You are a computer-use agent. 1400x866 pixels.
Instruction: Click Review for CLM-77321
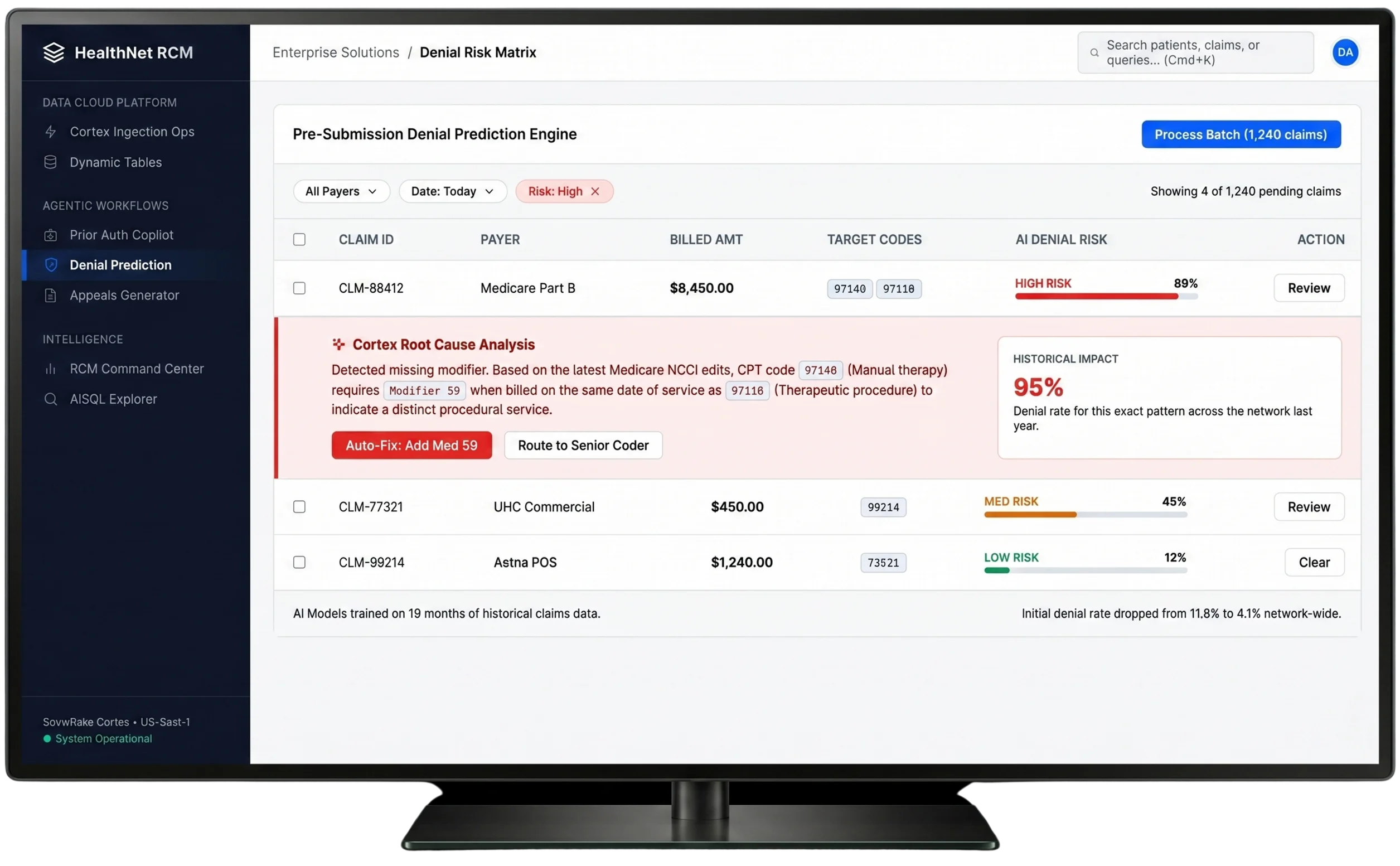point(1309,506)
